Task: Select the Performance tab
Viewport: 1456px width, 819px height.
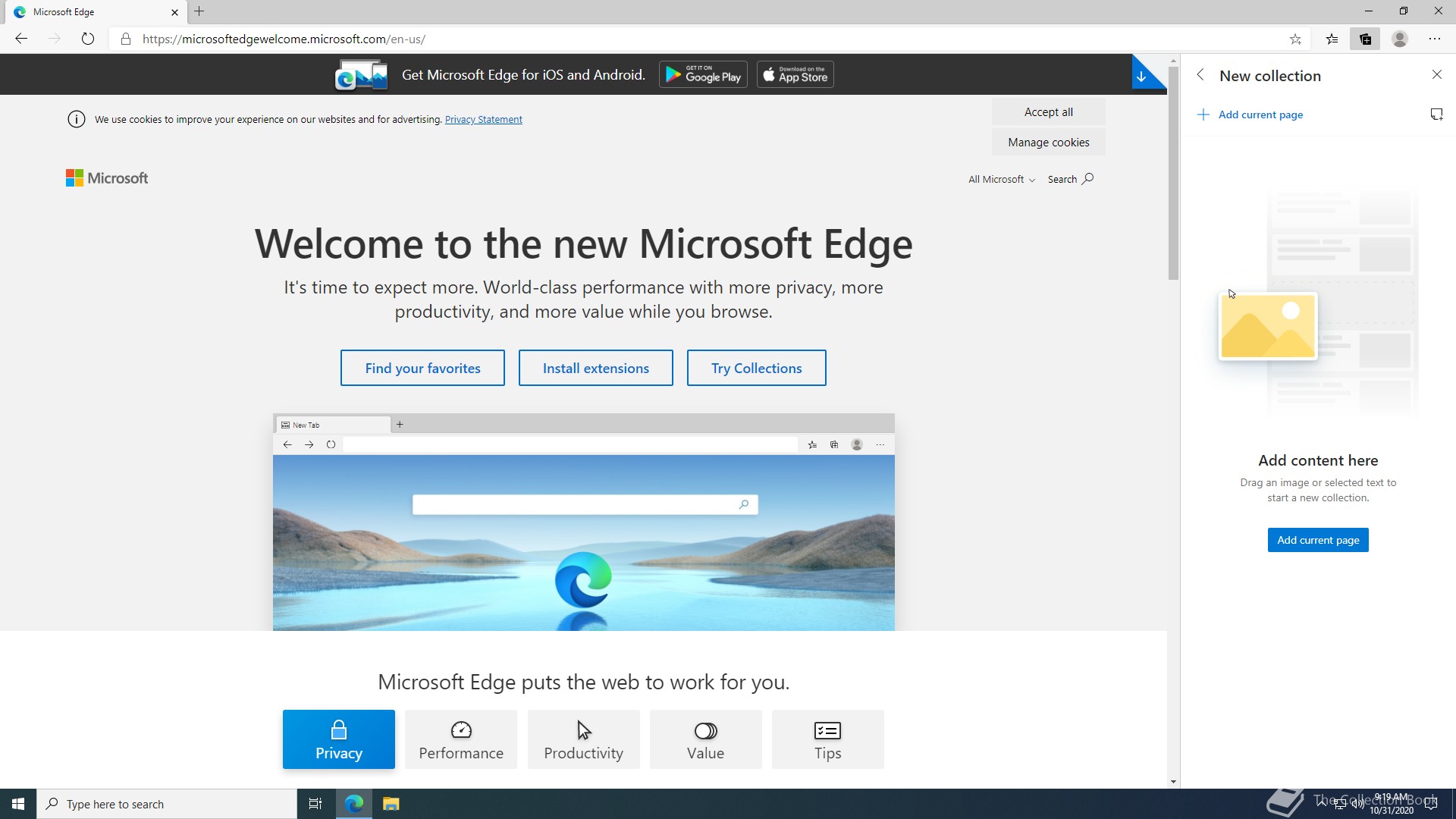Action: click(461, 739)
